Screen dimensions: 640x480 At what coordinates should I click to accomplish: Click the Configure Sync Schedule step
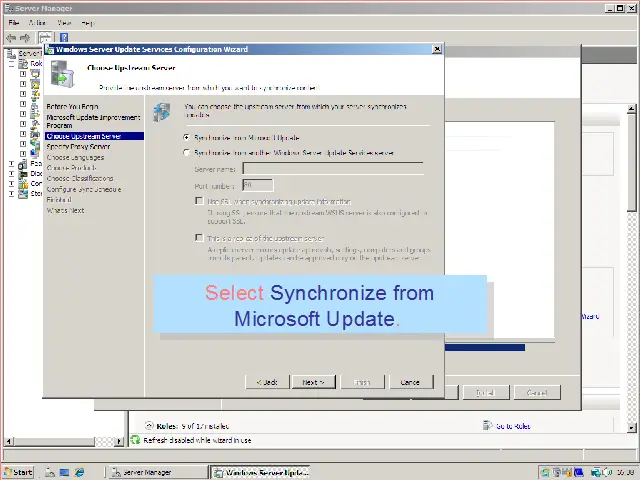coord(84,189)
